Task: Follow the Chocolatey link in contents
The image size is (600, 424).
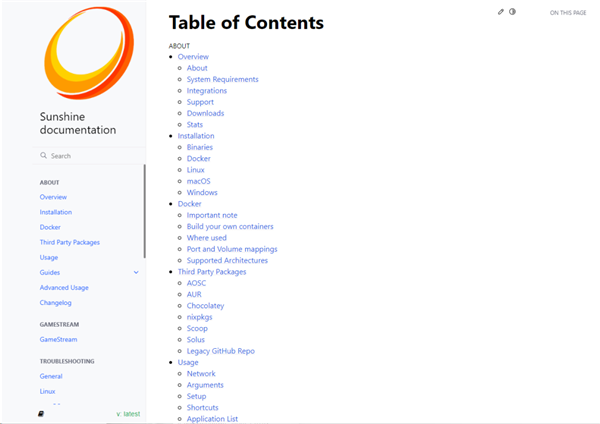Action: pyautogui.click(x=205, y=306)
